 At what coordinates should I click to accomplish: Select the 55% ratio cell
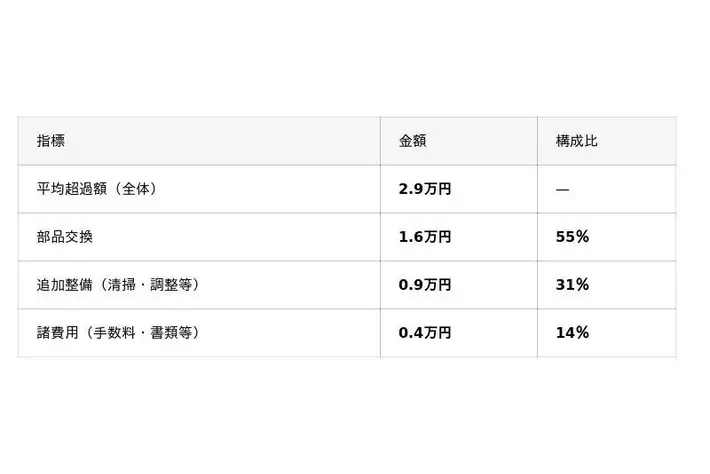[x=572, y=237]
